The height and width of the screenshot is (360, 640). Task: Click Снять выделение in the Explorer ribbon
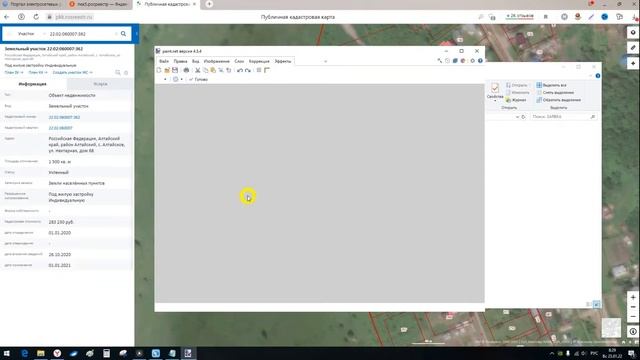555,93
